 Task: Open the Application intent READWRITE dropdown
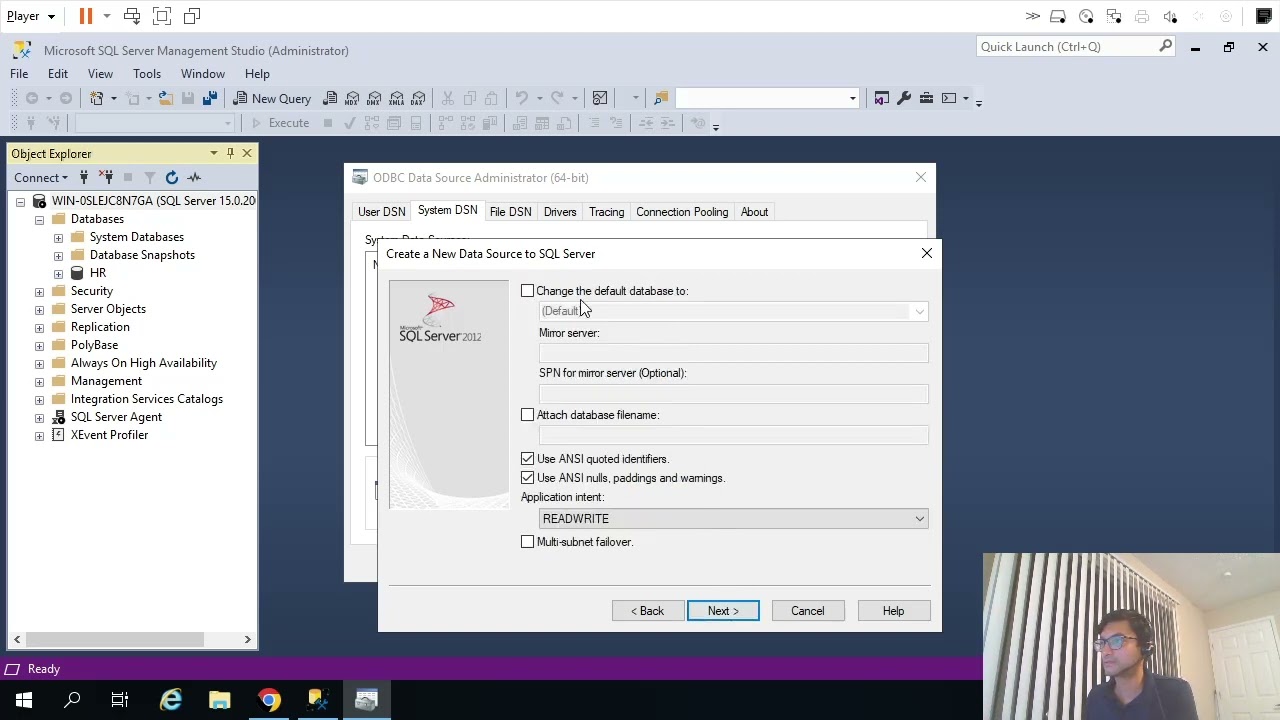[x=734, y=519]
